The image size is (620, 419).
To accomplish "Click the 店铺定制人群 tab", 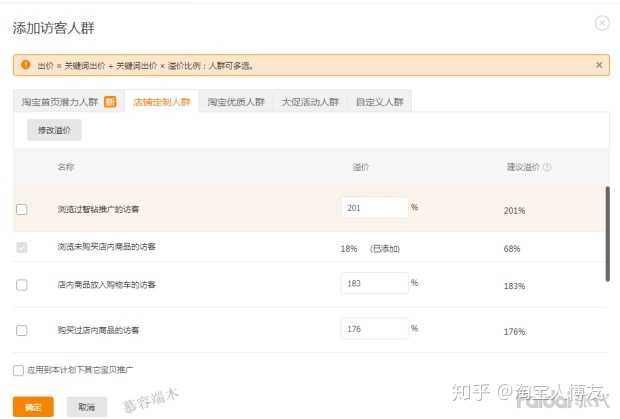I will 162,102.
